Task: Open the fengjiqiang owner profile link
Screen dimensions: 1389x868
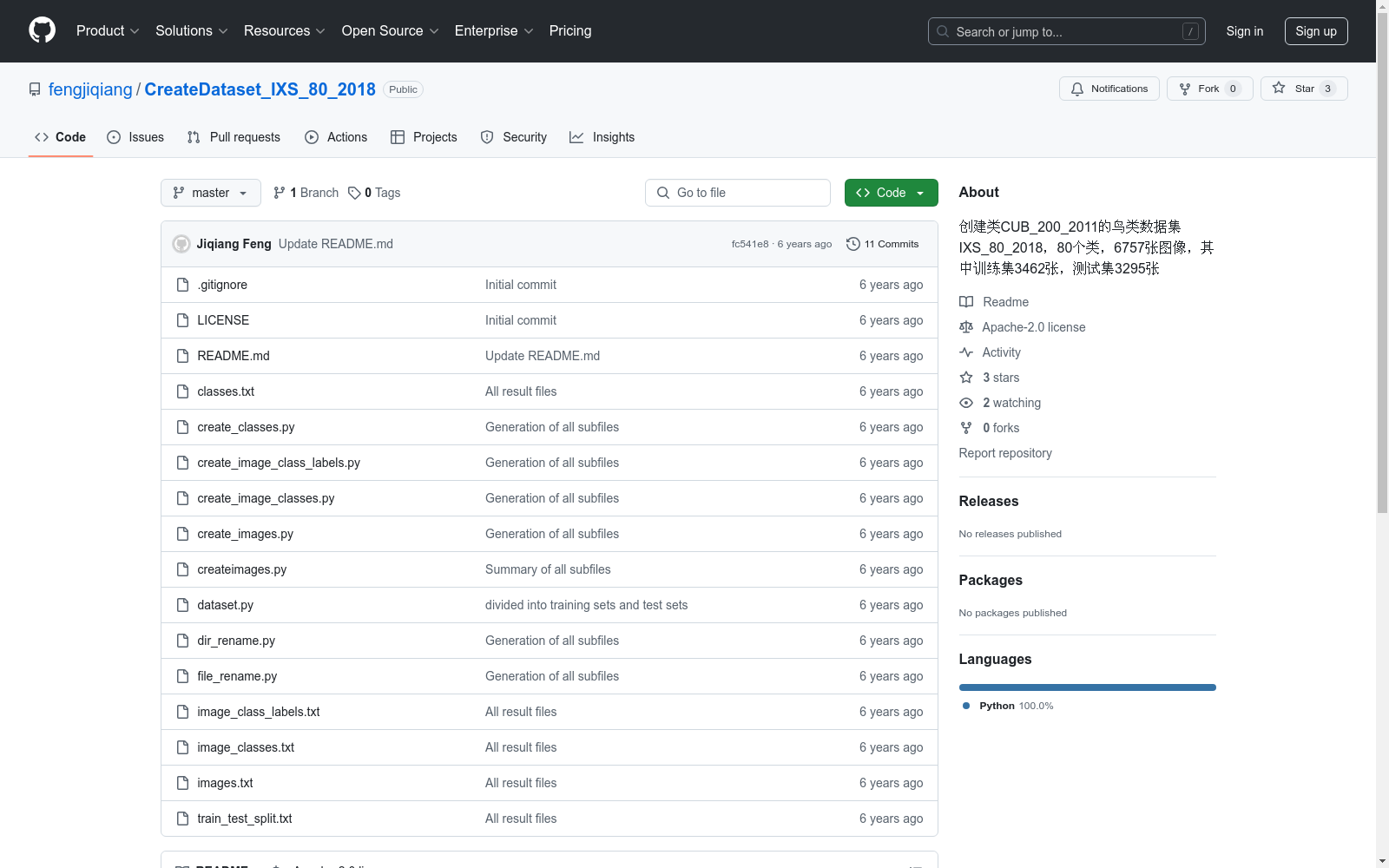Action: [90, 89]
